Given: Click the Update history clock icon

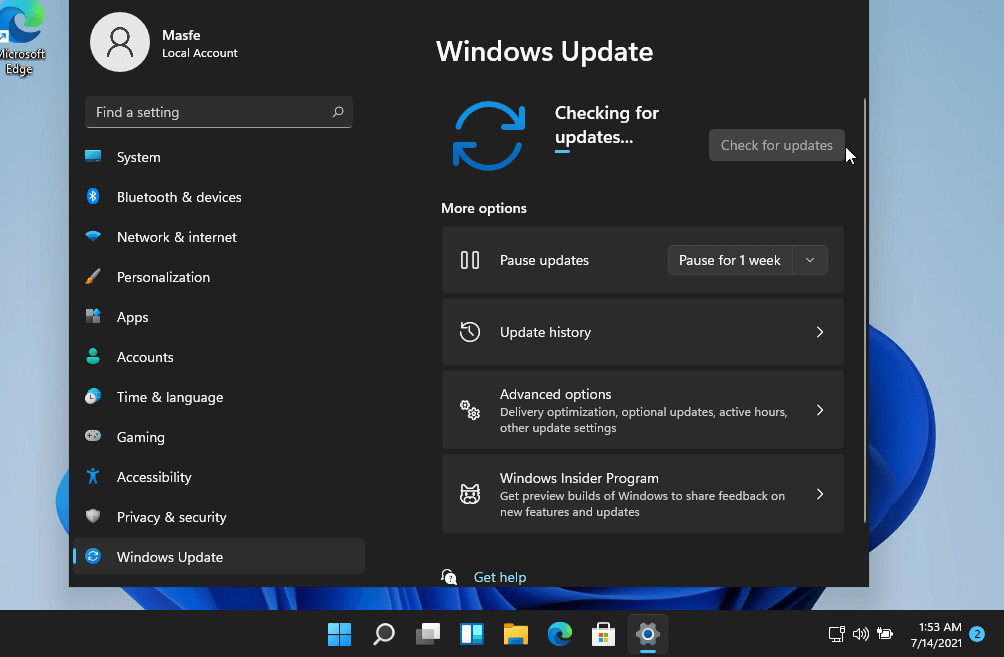Looking at the screenshot, I should (470, 332).
